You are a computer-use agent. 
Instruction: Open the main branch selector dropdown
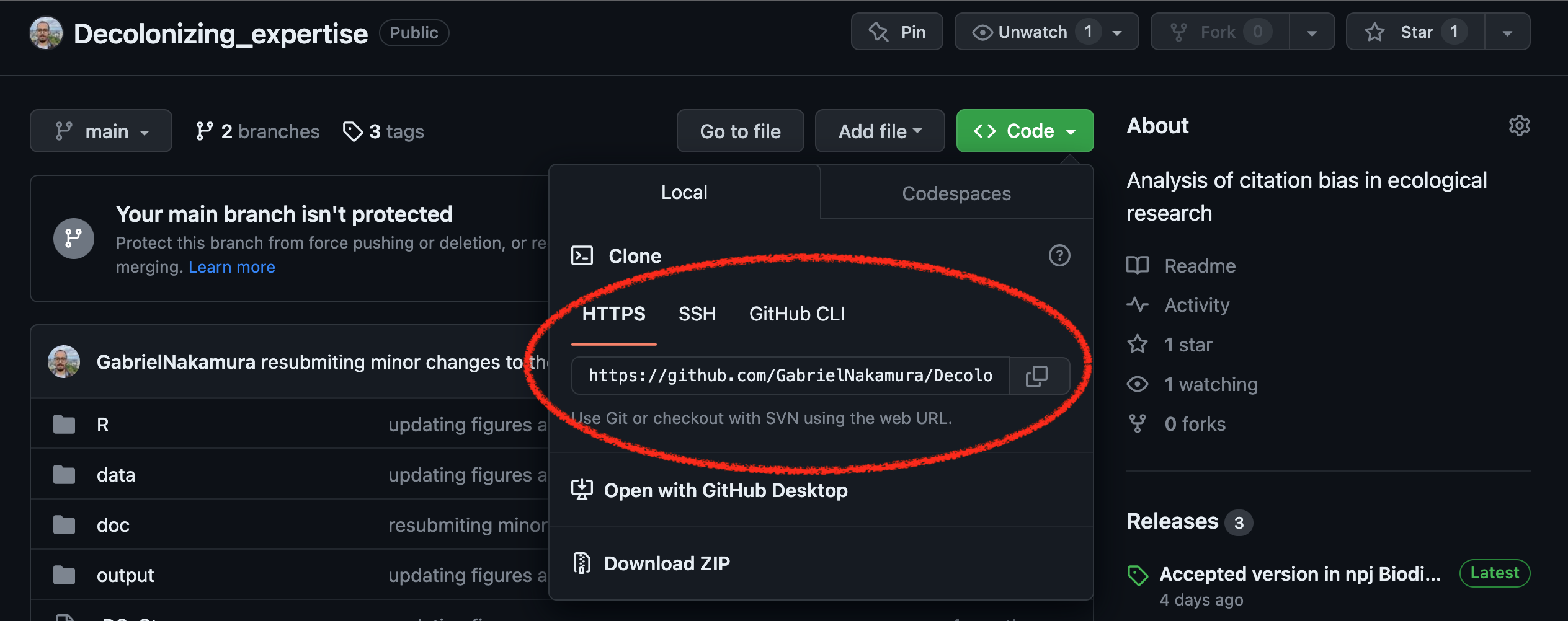(x=101, y=131)
